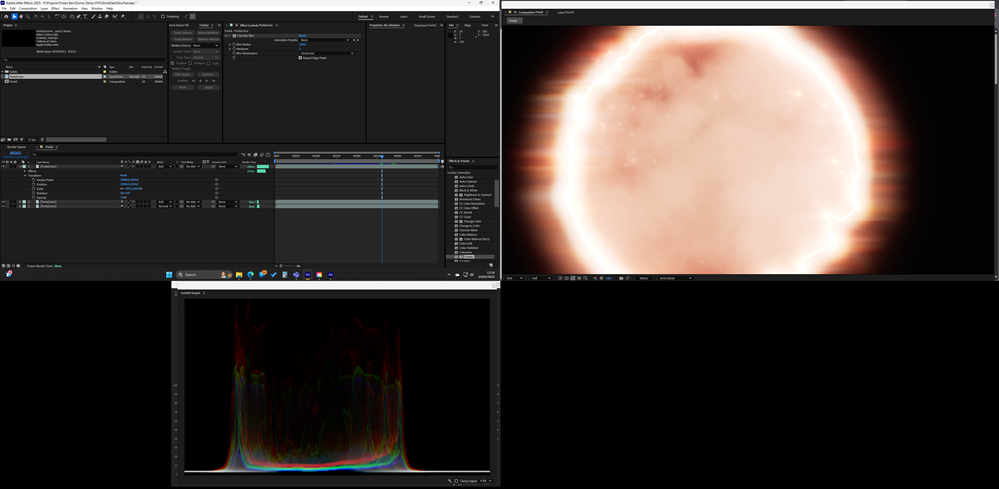Viewport: 999px width, 489px height.
Task: Click the Windows Start button
Action: 169,274
